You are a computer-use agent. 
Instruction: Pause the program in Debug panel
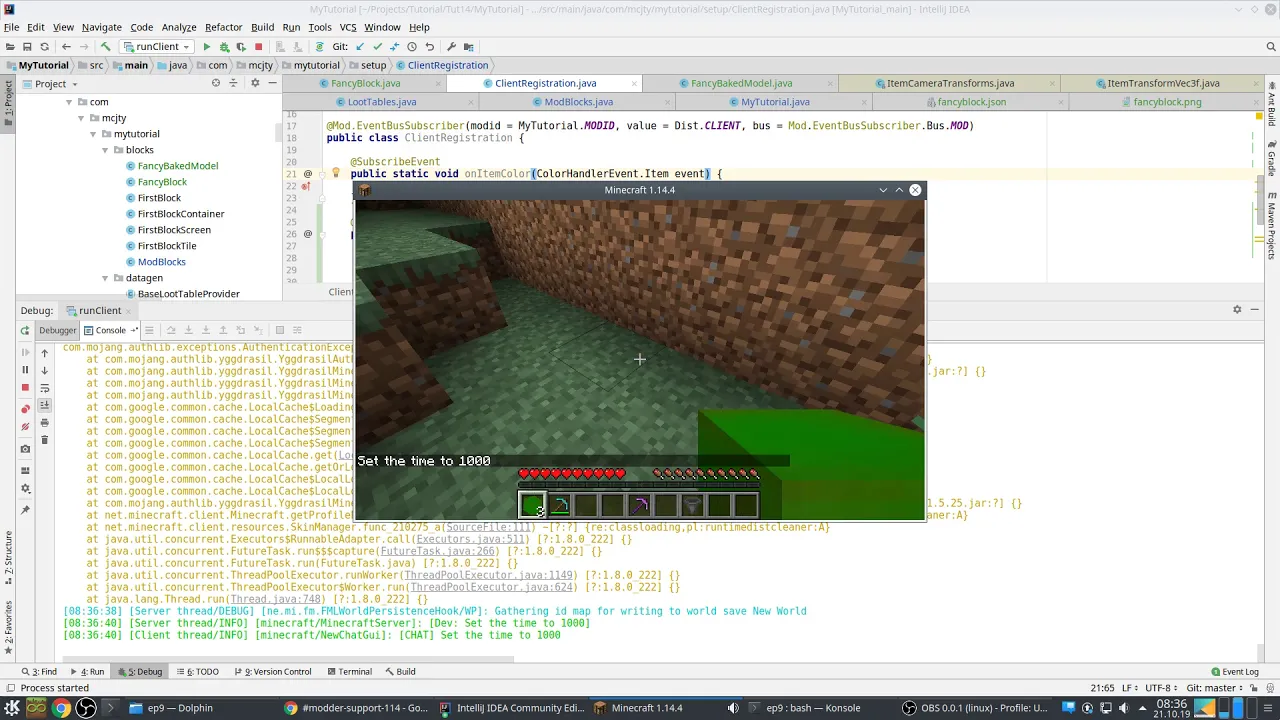(x=25, y=370)
